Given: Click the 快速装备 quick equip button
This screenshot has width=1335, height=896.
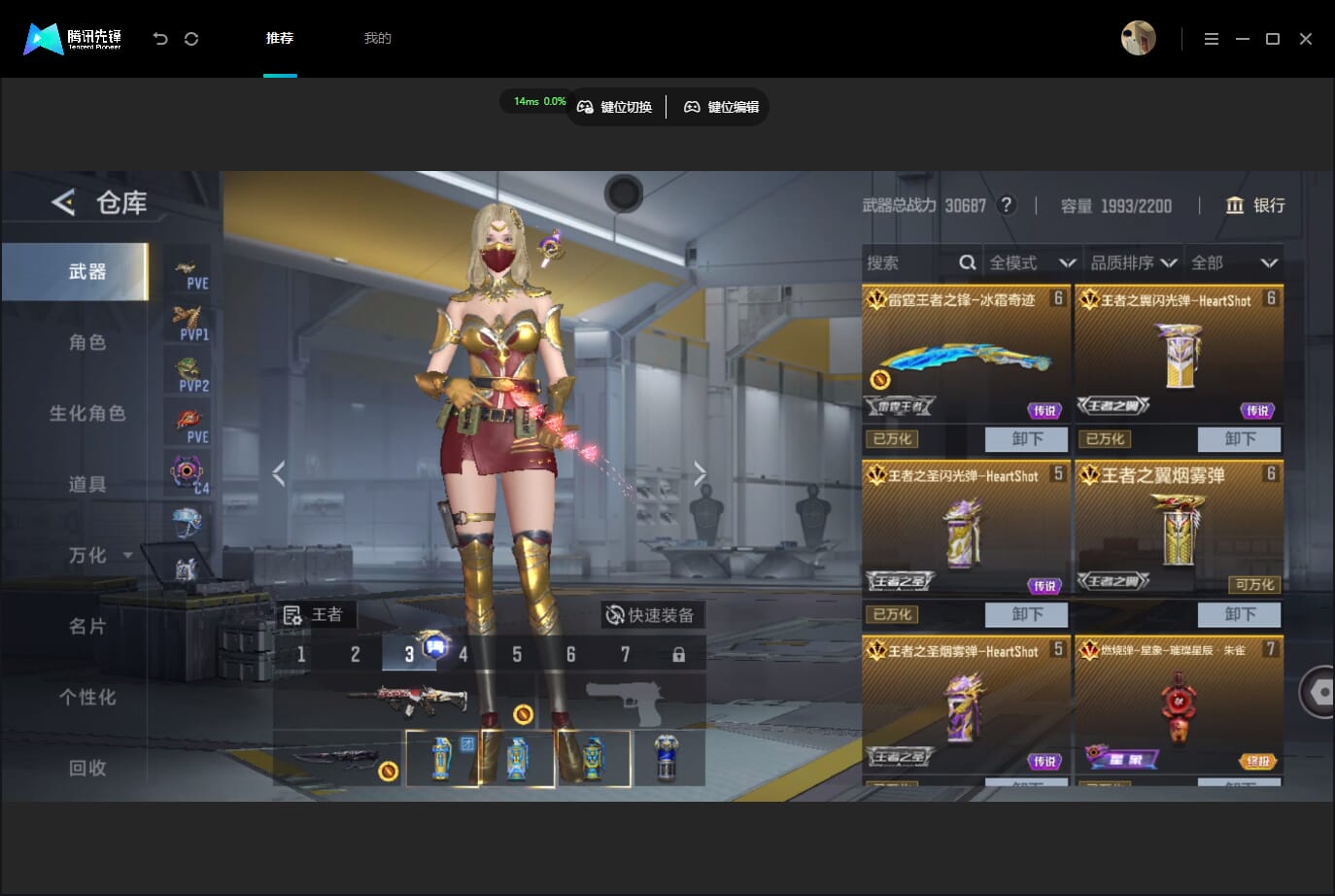Looking at the screenshot, I should (x=651, y=615).
